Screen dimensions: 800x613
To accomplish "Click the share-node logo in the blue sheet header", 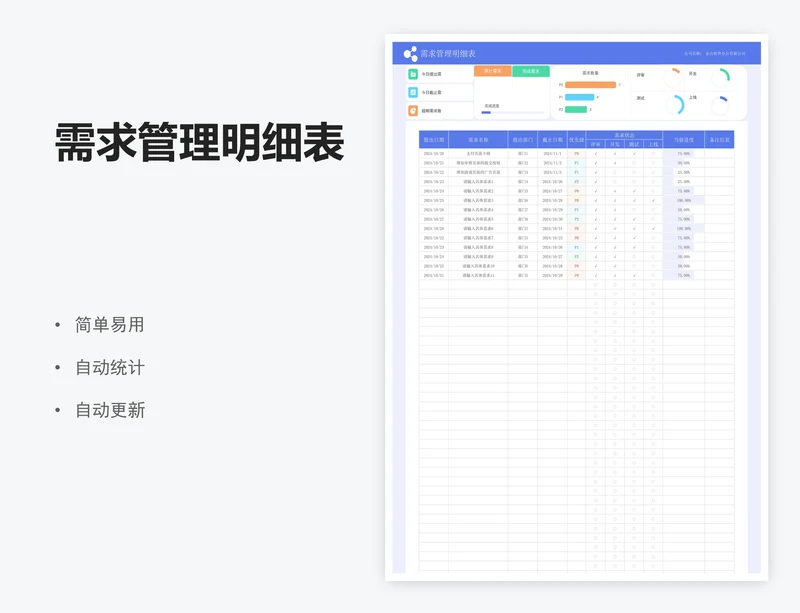I will (x=410, y=54).
